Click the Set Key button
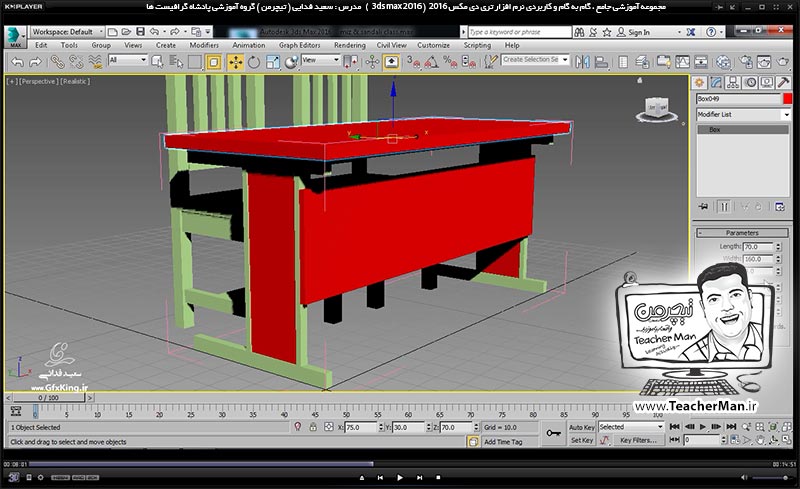This screenshot has height=489, width=800. (582, 440)
